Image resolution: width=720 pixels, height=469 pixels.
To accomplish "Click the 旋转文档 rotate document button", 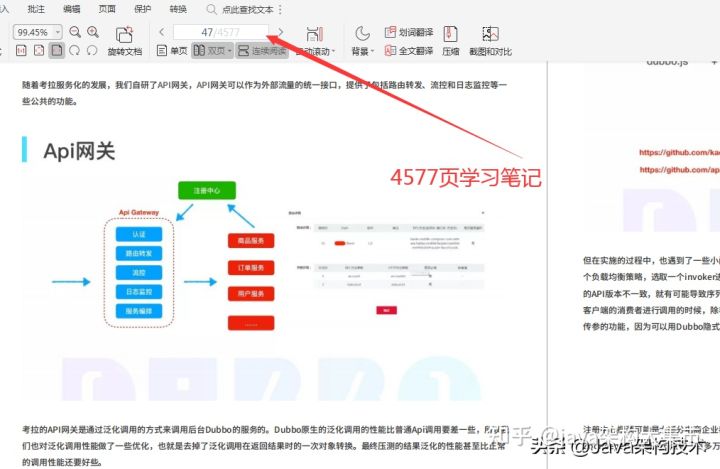I will point(124,40).
